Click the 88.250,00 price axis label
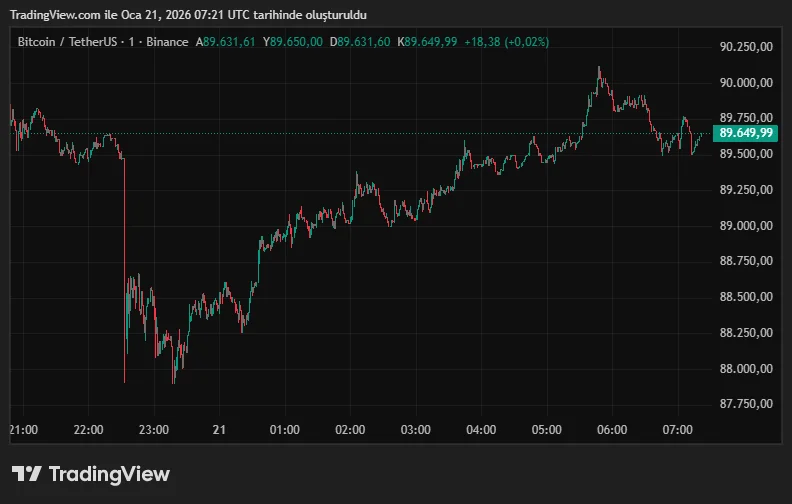Image resolution: width=792 pixels, height=504 pixels. [x=746, y=333]
